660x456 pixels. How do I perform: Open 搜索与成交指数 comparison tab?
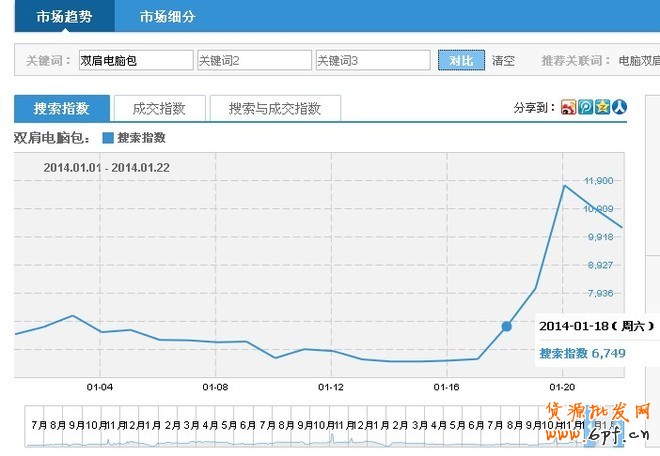[274, 108]
